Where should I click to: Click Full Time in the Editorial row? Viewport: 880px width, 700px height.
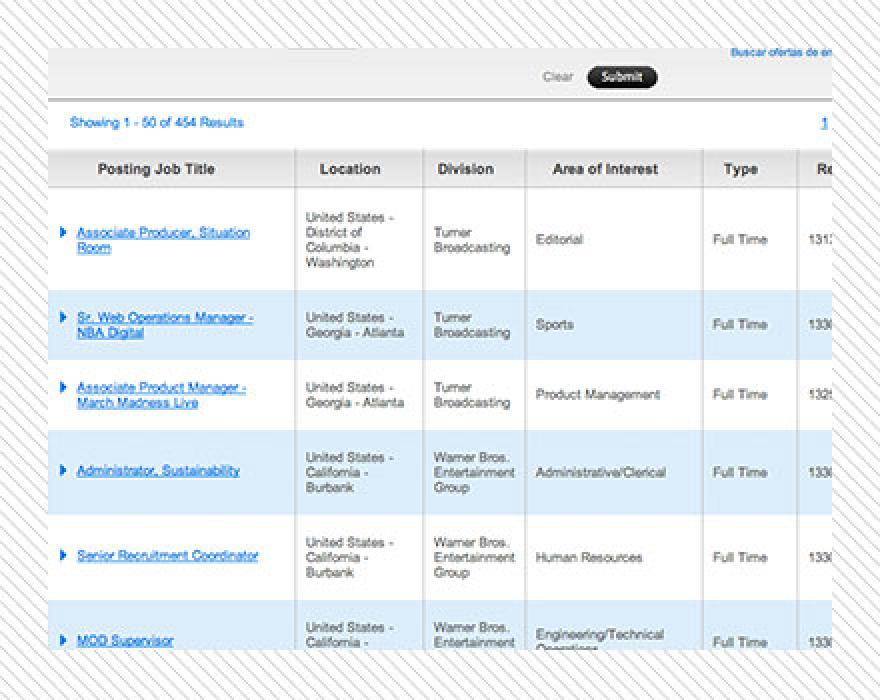click(740, 240)
